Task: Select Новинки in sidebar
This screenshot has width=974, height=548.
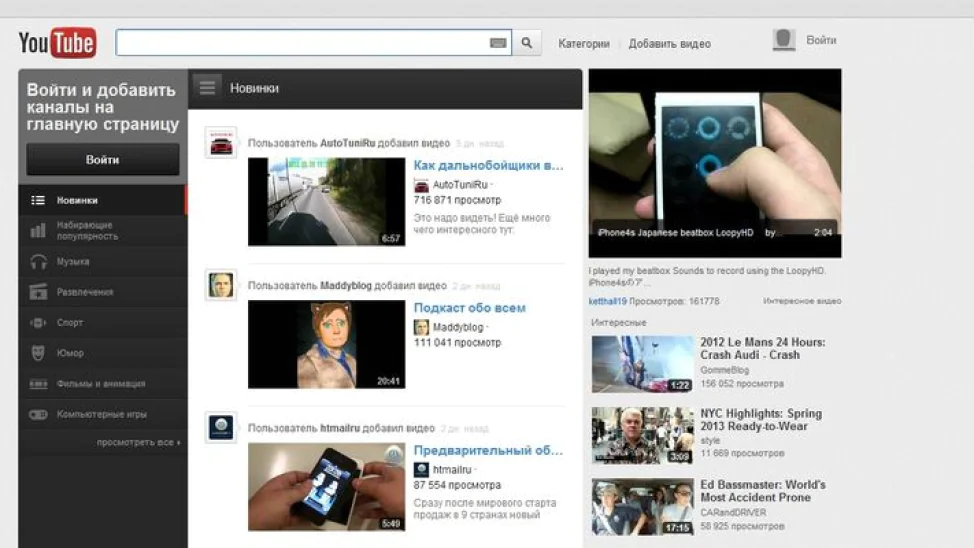Action: pyautogui.click(x=102, y=200)
